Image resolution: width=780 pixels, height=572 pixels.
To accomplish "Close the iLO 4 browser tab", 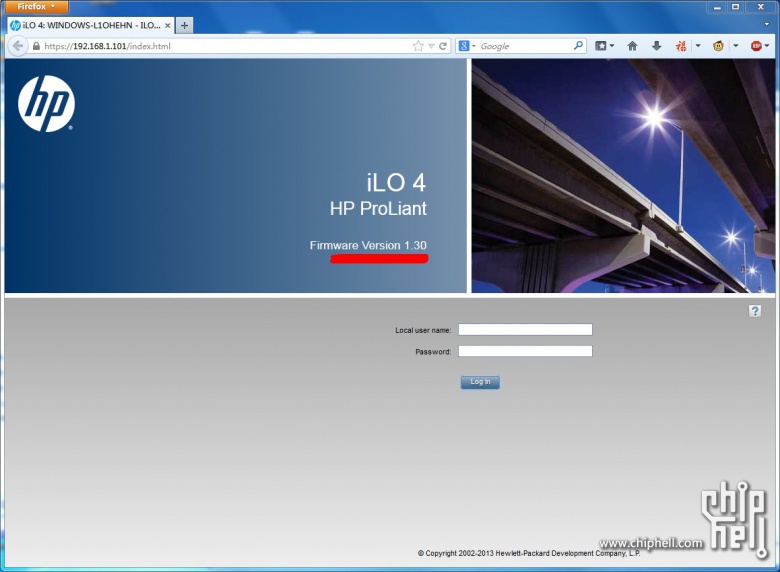I will point(168,25).
